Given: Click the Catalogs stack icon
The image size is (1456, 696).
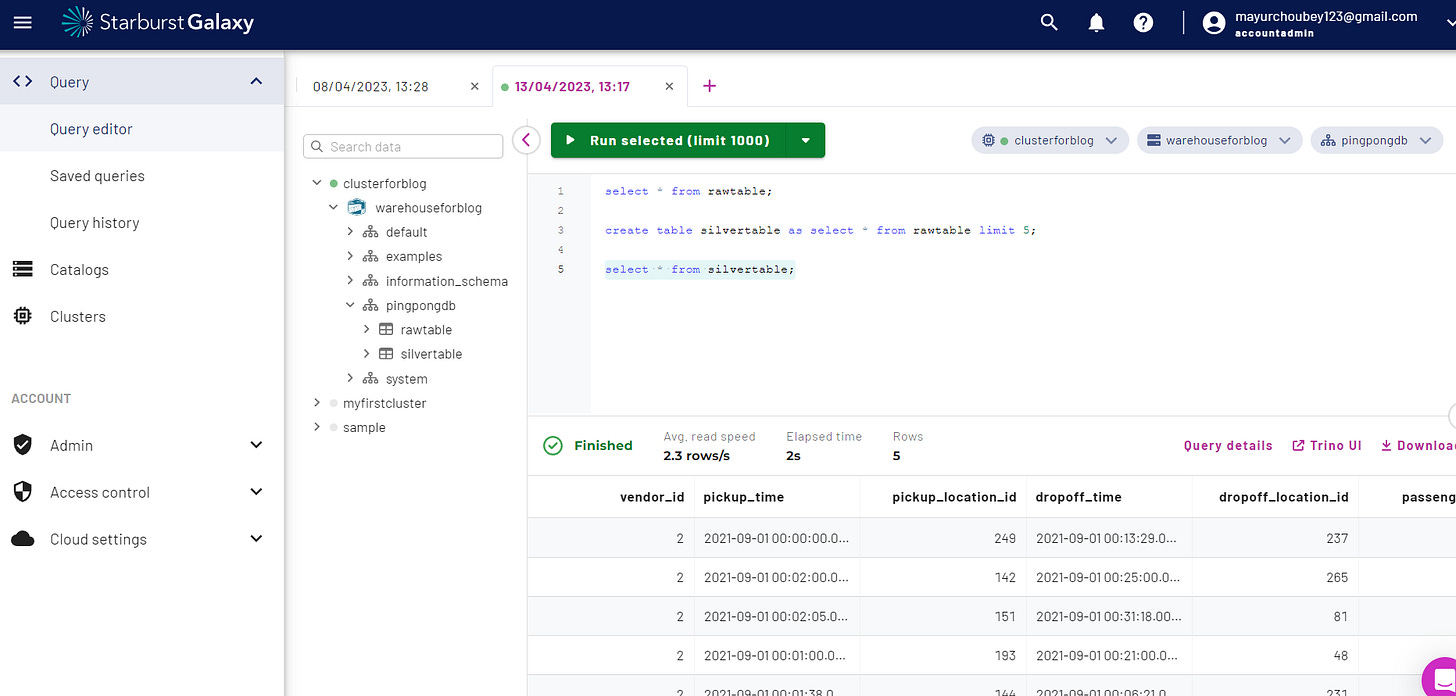Looking at the screenshot, I should [22, 270].
